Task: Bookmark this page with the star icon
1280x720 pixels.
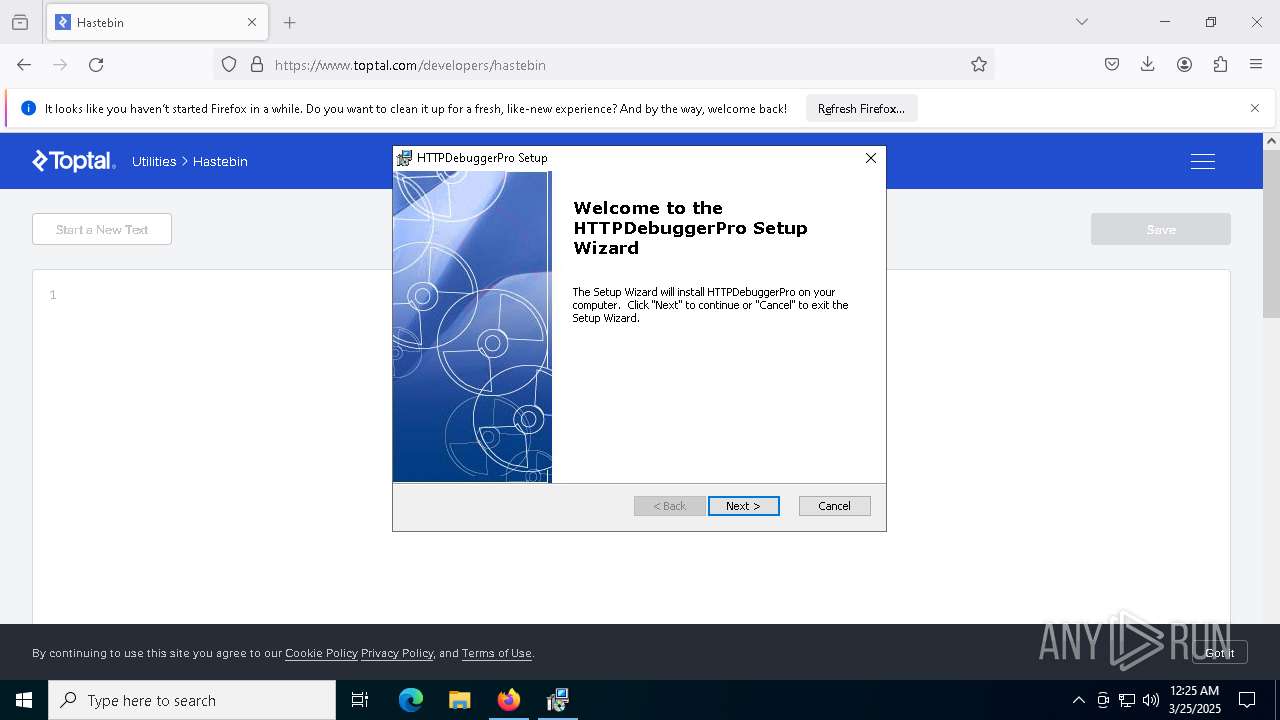Action: 979,65
